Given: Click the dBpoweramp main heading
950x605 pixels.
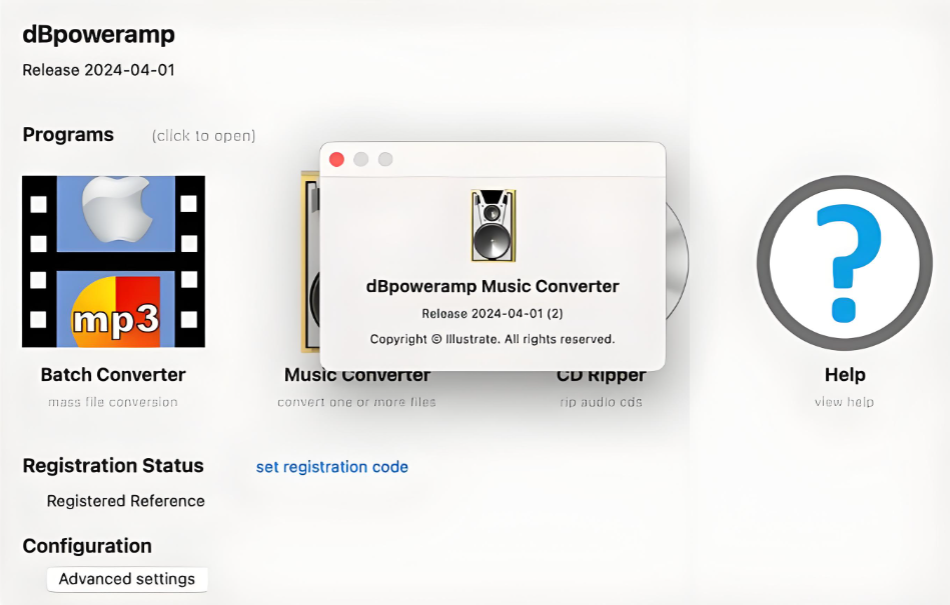Looking at the screenshot, I should tap(99, 35).
